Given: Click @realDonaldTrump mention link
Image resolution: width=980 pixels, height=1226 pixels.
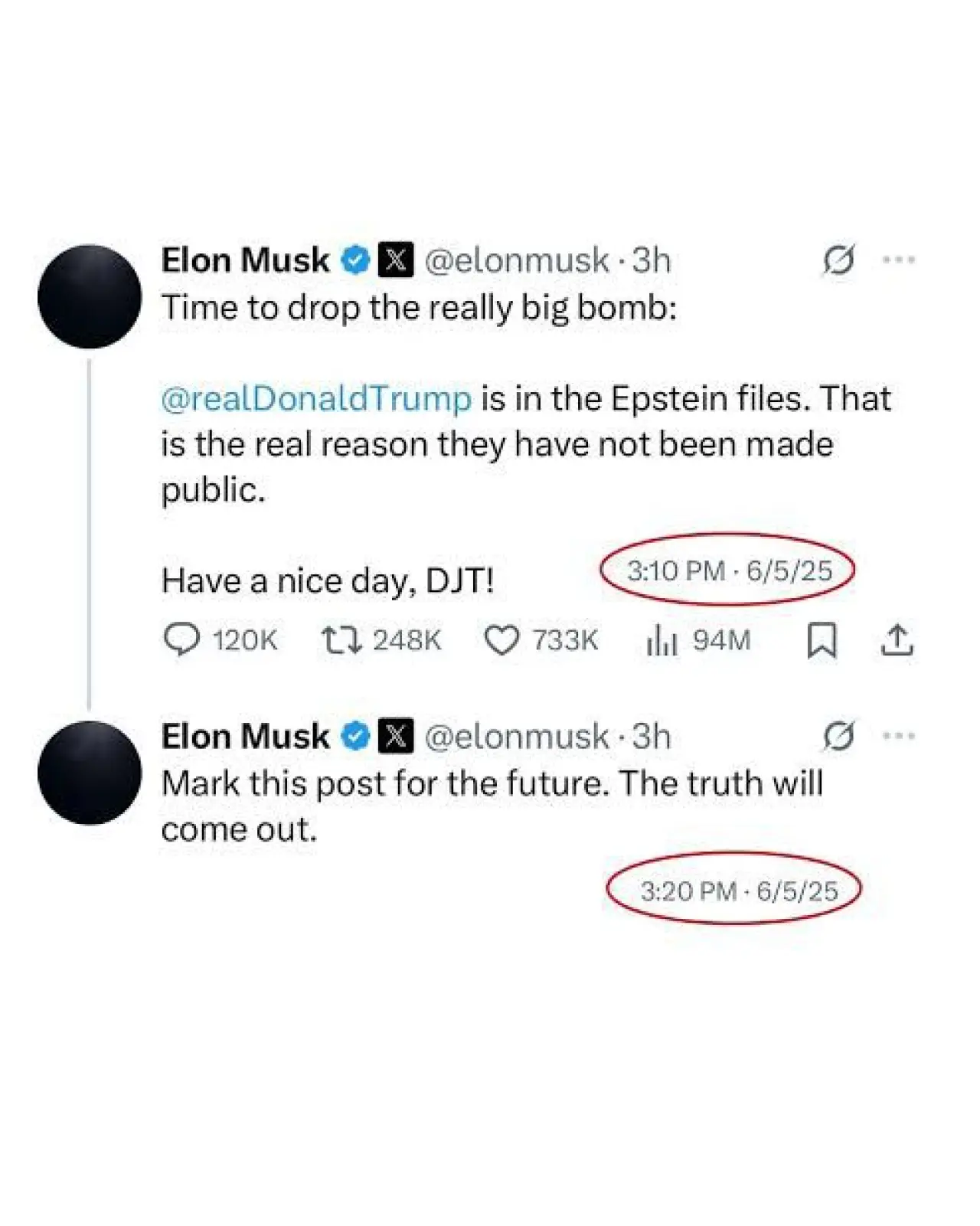Looking at the screenshot, I should click(x=316, y=399).
